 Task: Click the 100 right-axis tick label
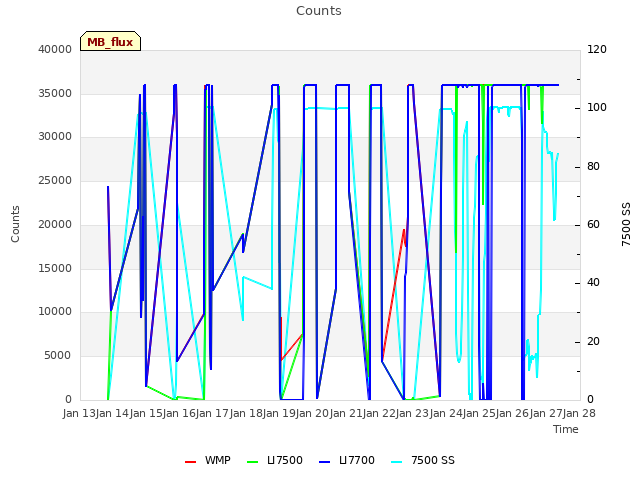(x=597, y=108)
